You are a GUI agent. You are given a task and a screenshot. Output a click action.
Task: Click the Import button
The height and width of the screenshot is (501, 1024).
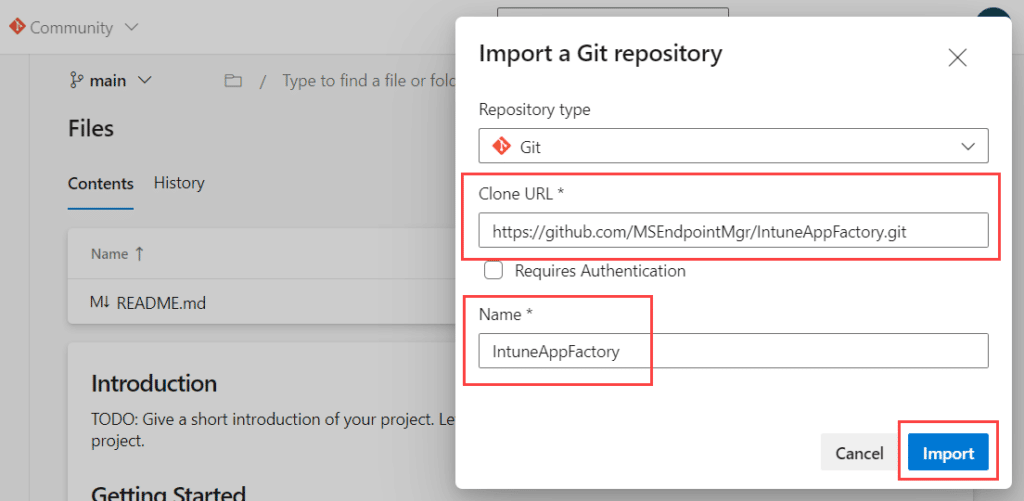pos(948,453)
